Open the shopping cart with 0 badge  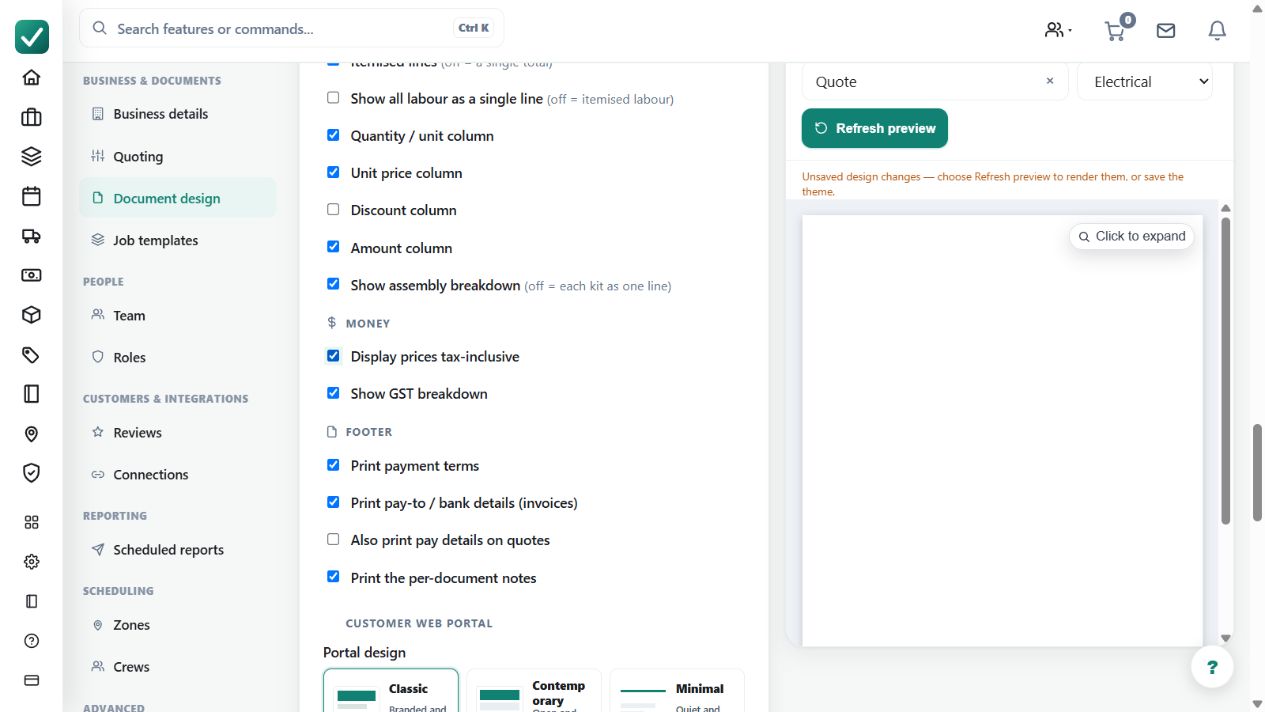pos(1117,29)
